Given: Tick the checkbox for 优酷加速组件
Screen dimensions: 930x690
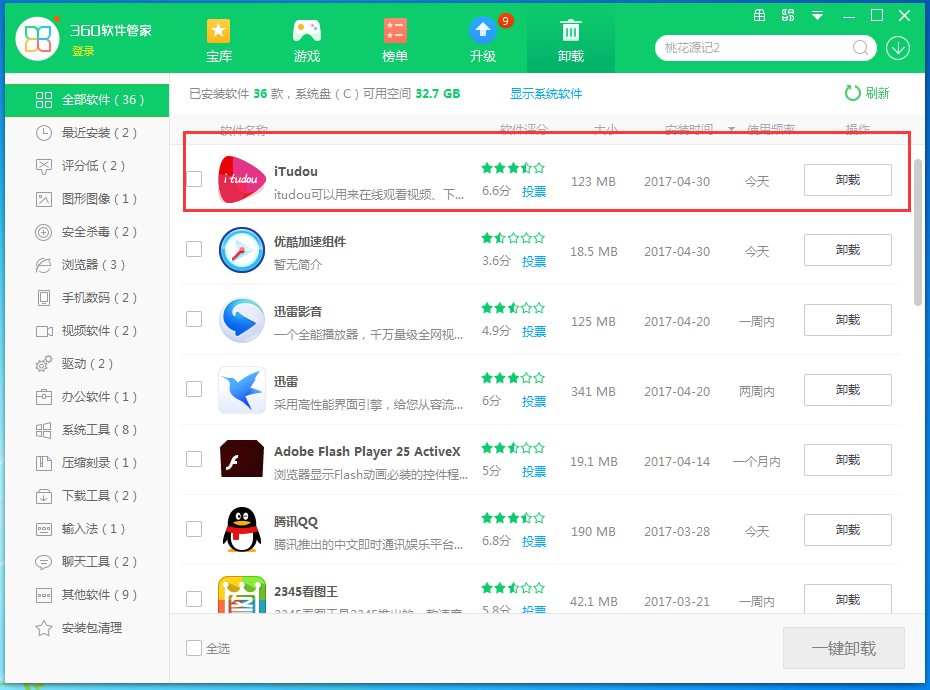Looking at the screenshot, I should click(194, 249).
